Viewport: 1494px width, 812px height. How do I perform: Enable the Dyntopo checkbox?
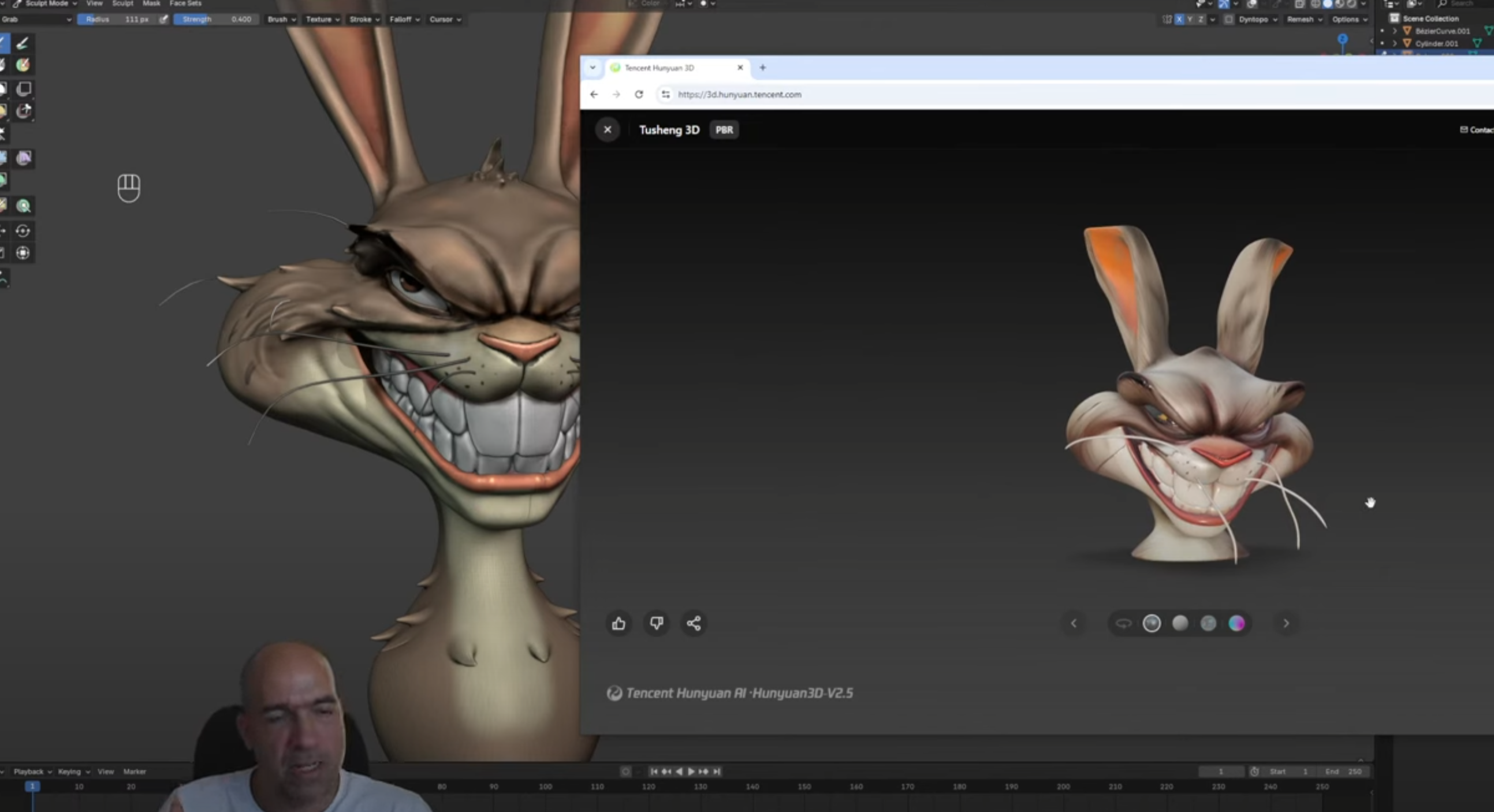[x=1228, y=20]
